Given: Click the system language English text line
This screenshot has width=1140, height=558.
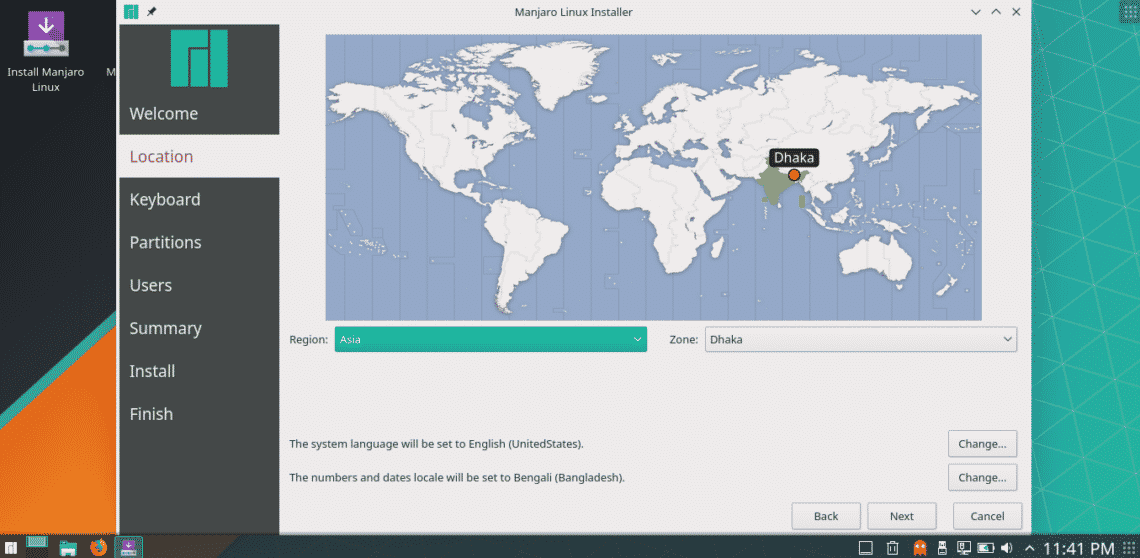Looking at the screenshot, I should click(436, 443).
